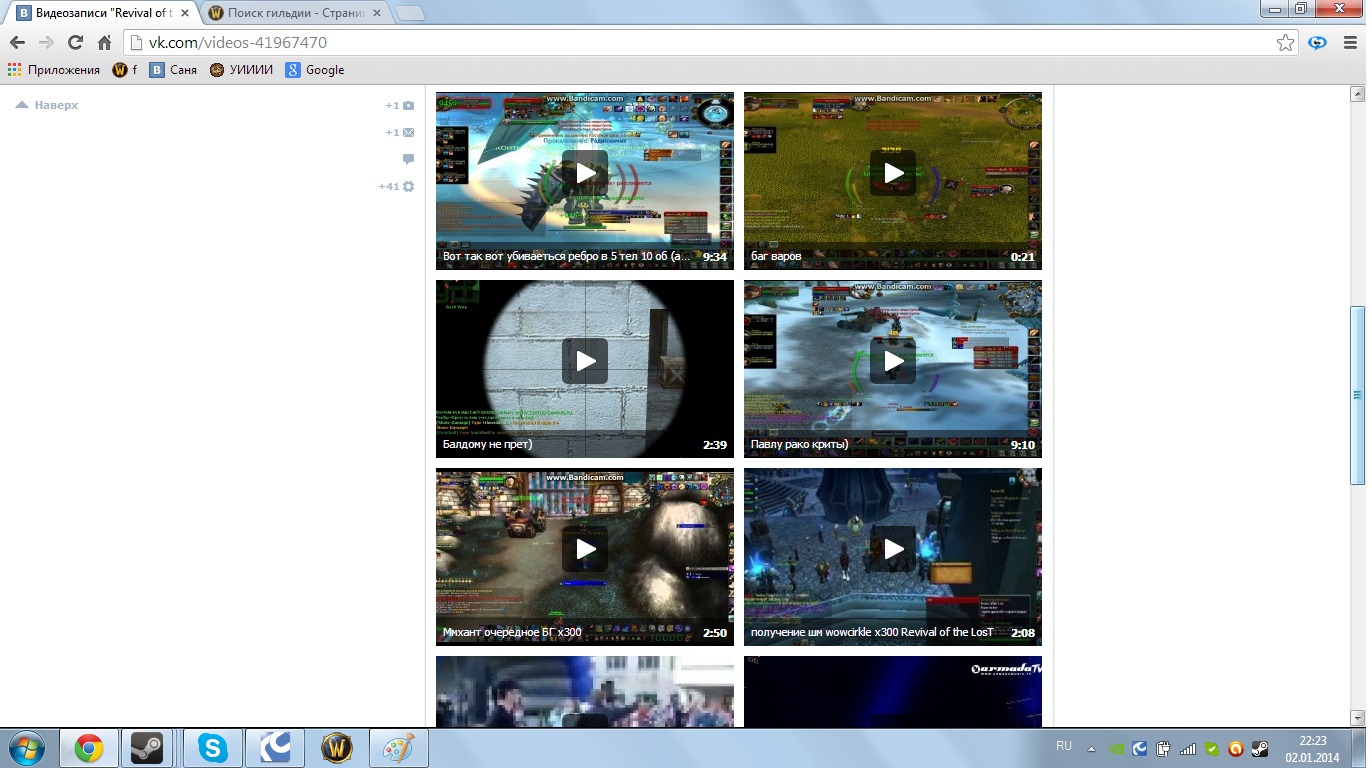
Task: Open the Chrome hamburger menu
Action: [1350, 43]
